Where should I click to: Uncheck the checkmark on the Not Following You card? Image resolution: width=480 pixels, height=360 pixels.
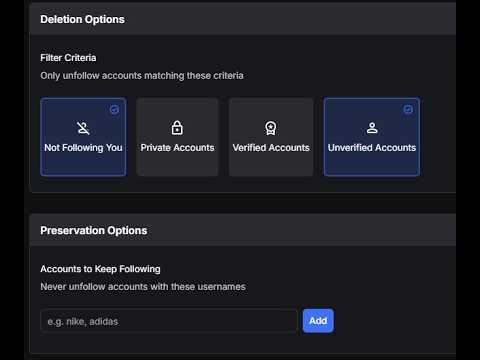tap(114, 109)
